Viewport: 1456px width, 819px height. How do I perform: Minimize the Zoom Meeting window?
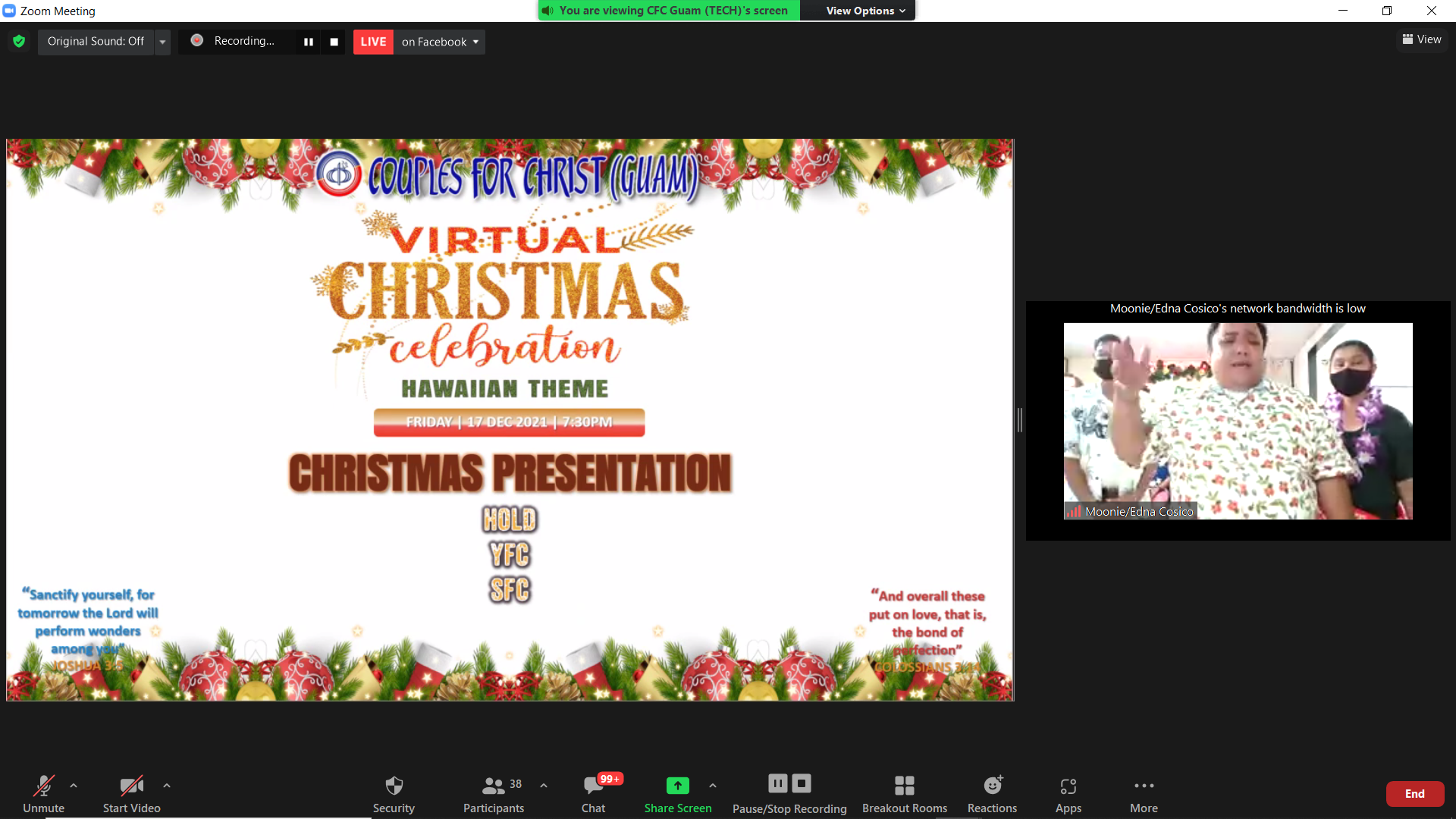1343,11
